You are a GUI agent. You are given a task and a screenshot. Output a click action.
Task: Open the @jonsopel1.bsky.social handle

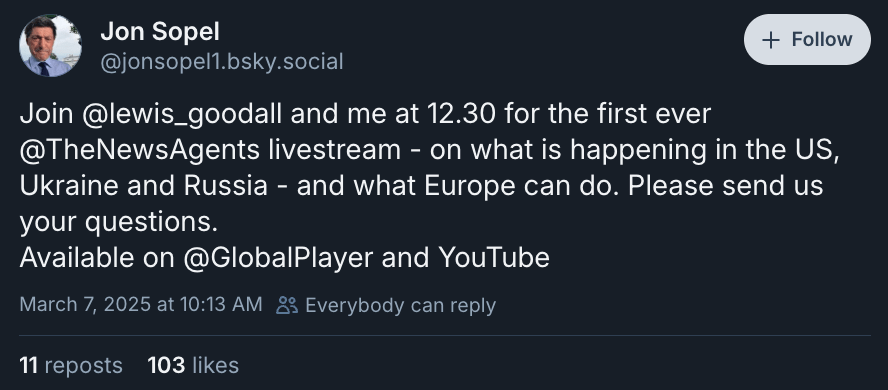221,62
